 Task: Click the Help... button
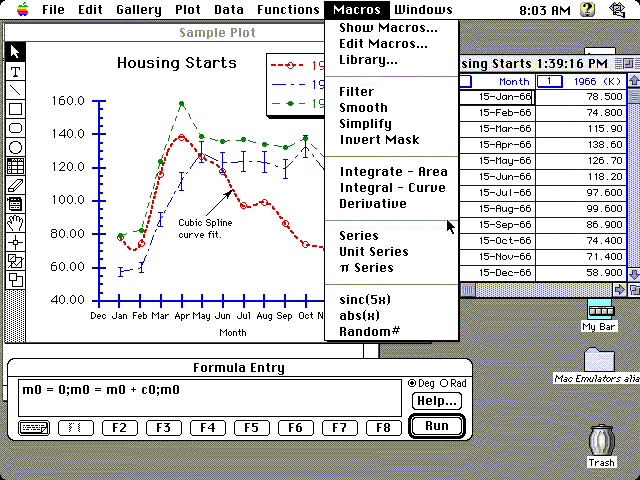(x=436, y=401)
